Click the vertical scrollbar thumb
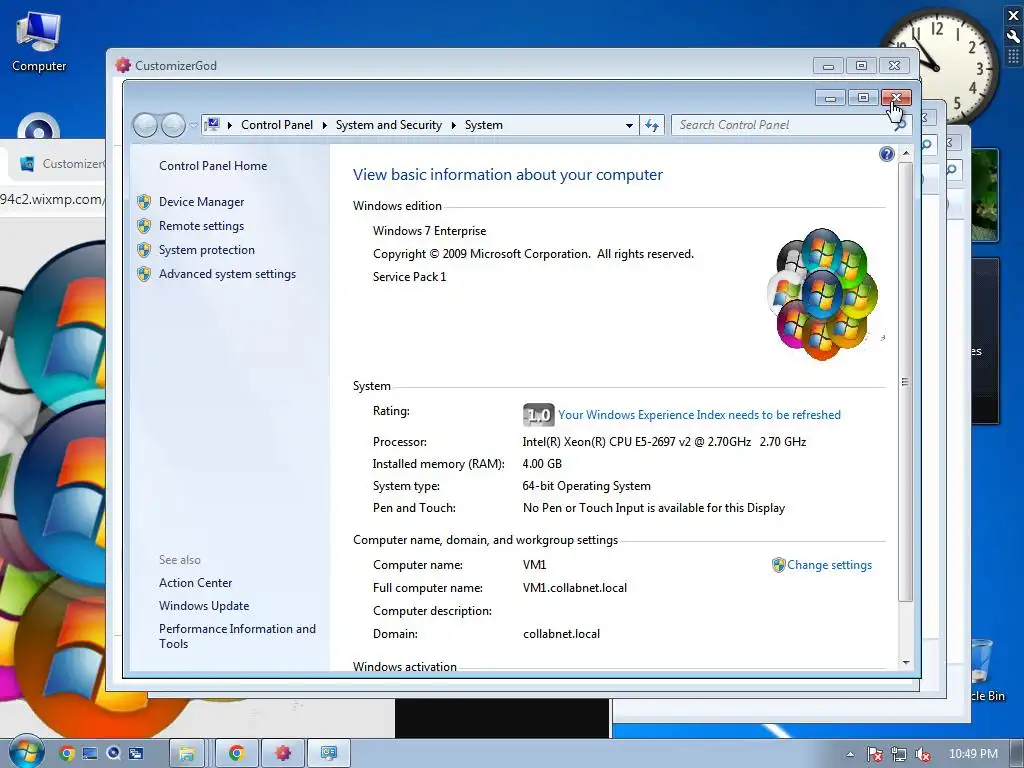The image size is (1024, 768). [905, 381]
